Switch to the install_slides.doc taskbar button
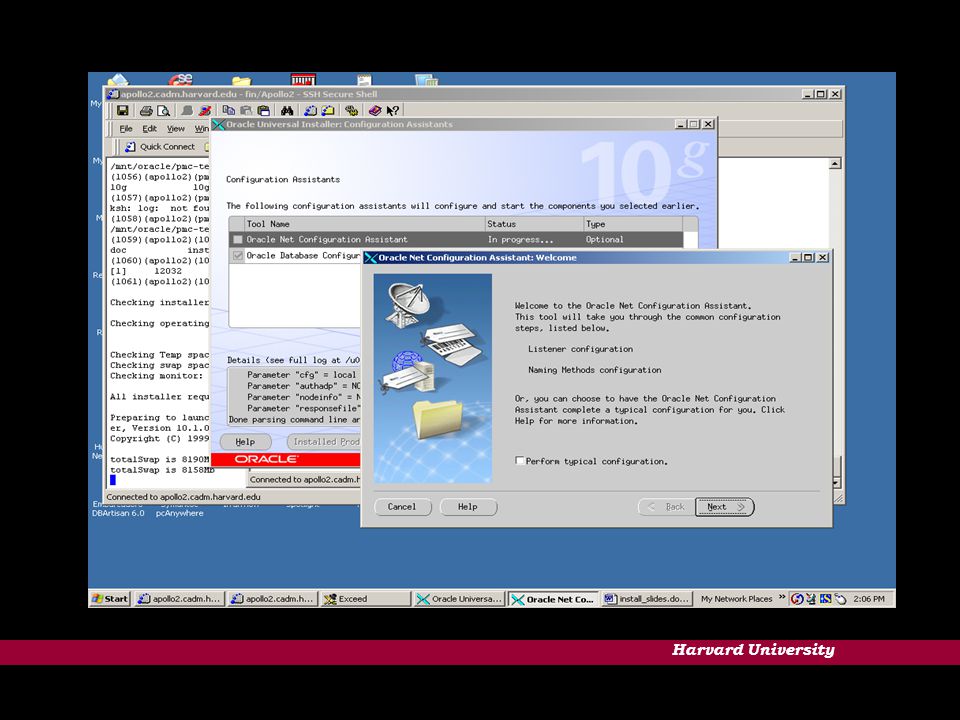 [647, 599]
